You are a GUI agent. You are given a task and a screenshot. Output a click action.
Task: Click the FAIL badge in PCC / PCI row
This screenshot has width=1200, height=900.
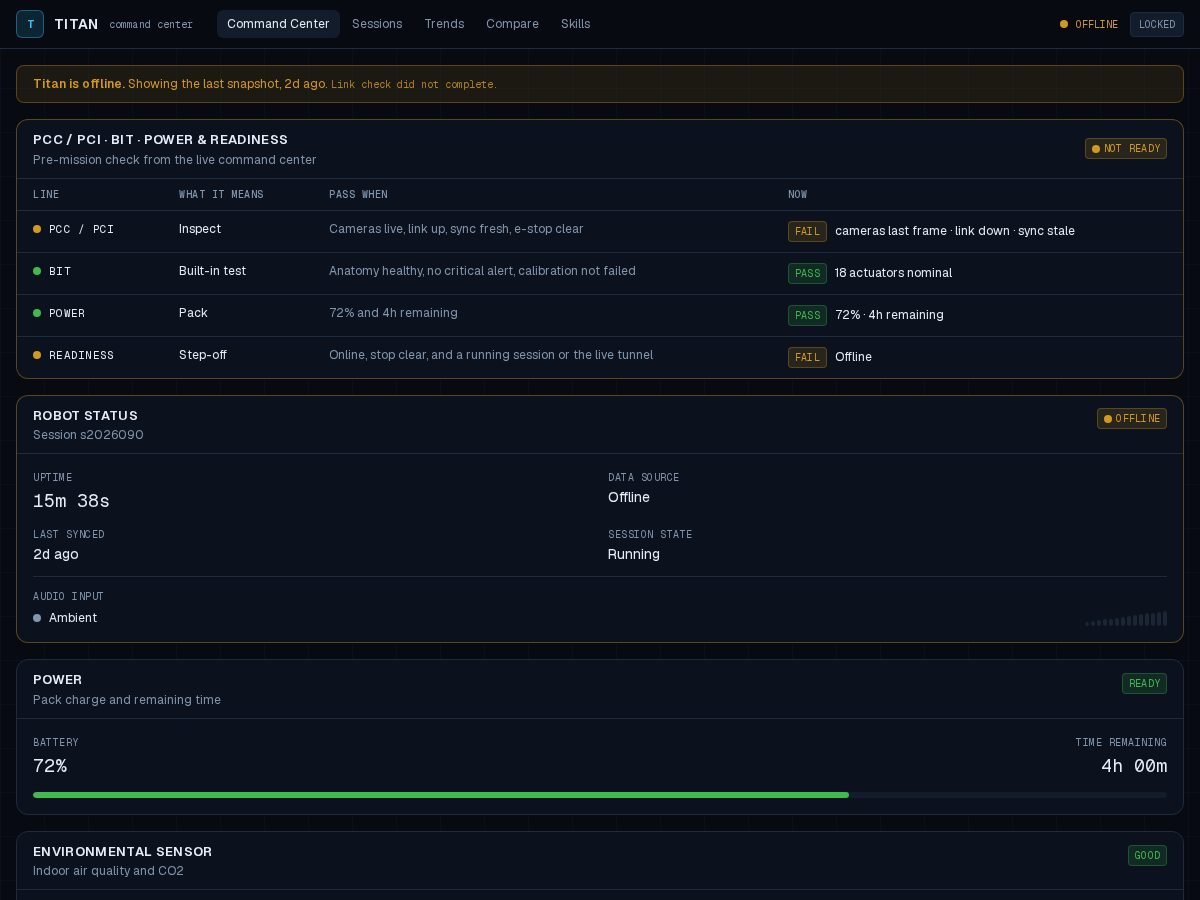807,231
